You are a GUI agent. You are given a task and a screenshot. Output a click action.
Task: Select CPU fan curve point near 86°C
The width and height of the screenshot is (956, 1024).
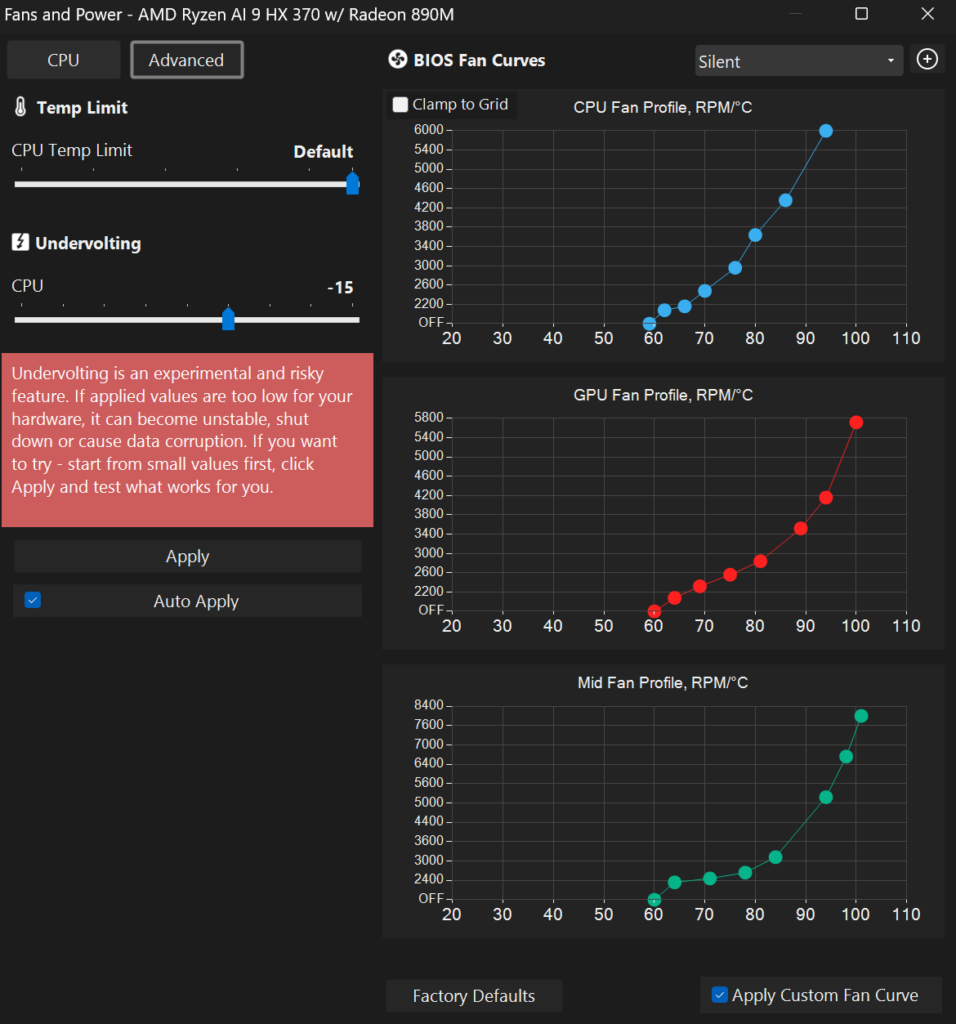tap(786, 200)
